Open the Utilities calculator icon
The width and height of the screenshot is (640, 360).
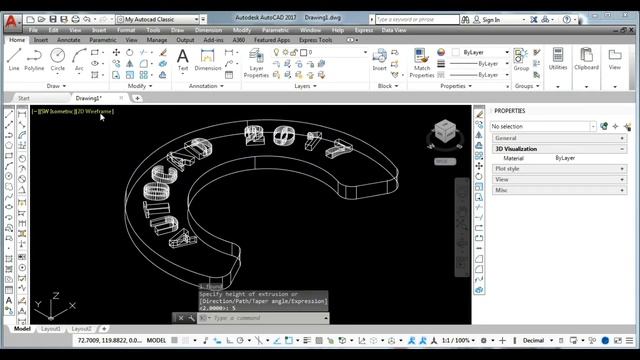[x=558, y=58]
